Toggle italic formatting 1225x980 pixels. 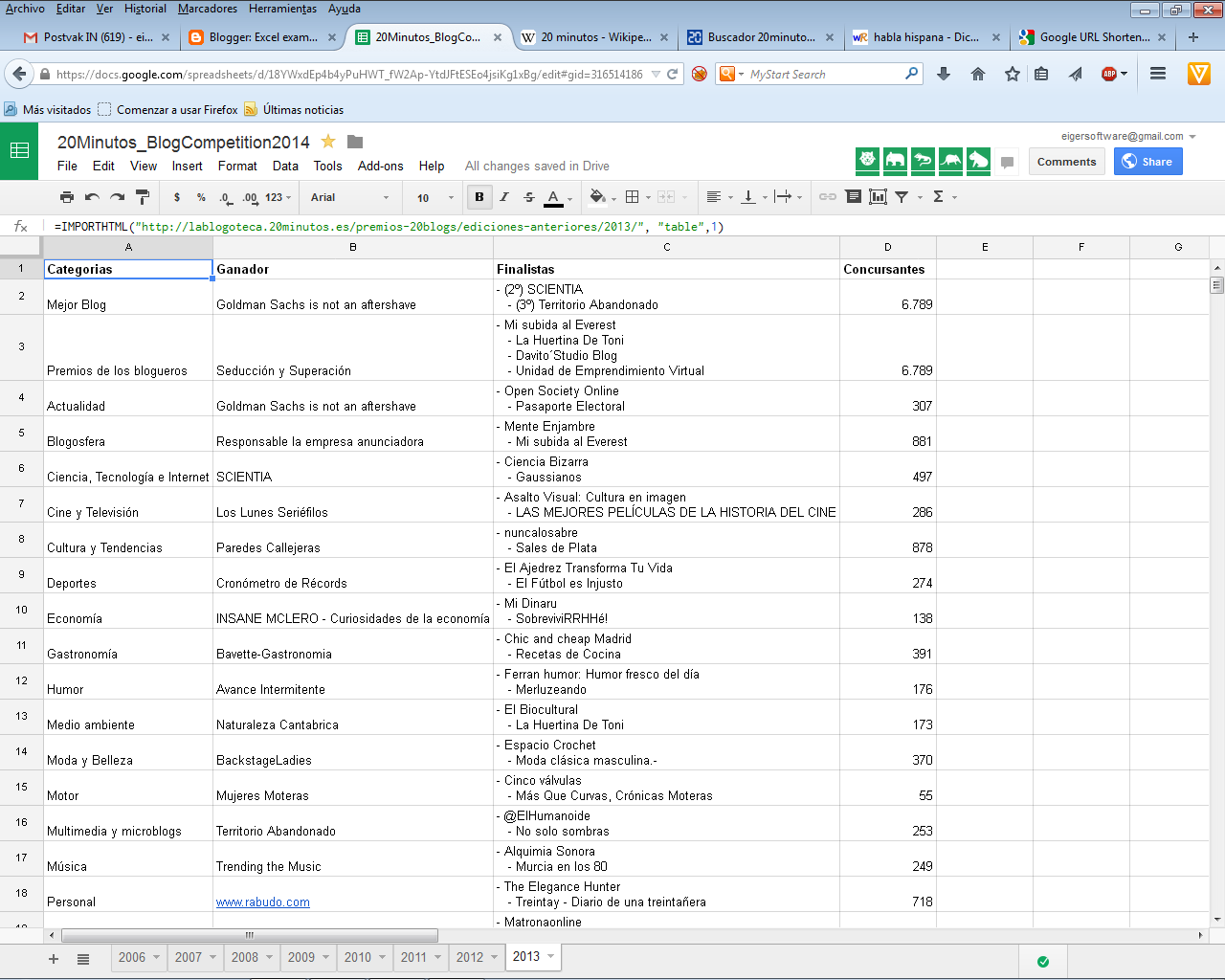coord(504,197)
